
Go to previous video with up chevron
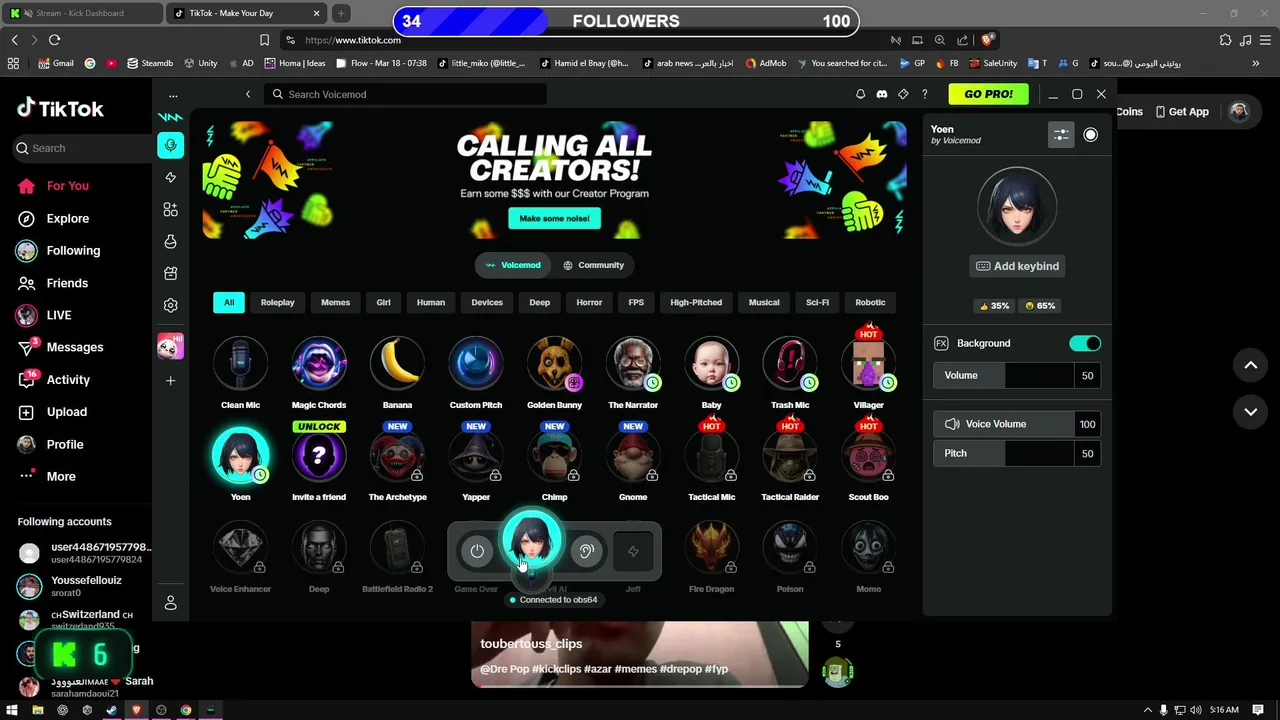pos(1250,366)
